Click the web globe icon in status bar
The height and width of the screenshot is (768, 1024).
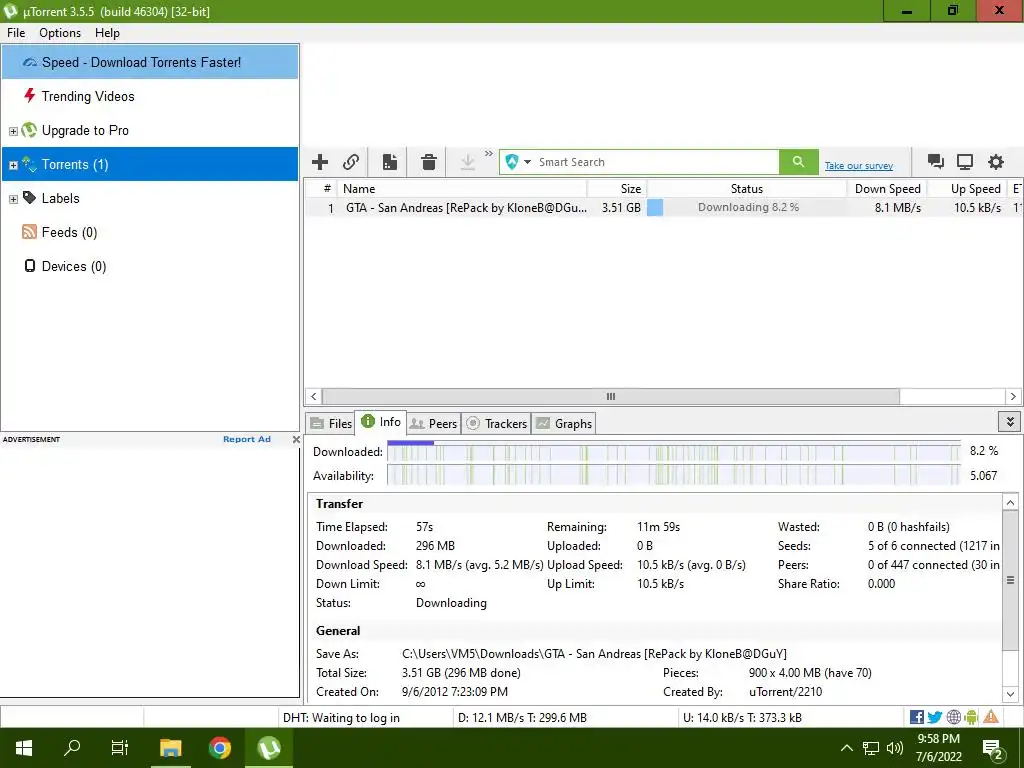pyautogui.click(x=953, y=717)
